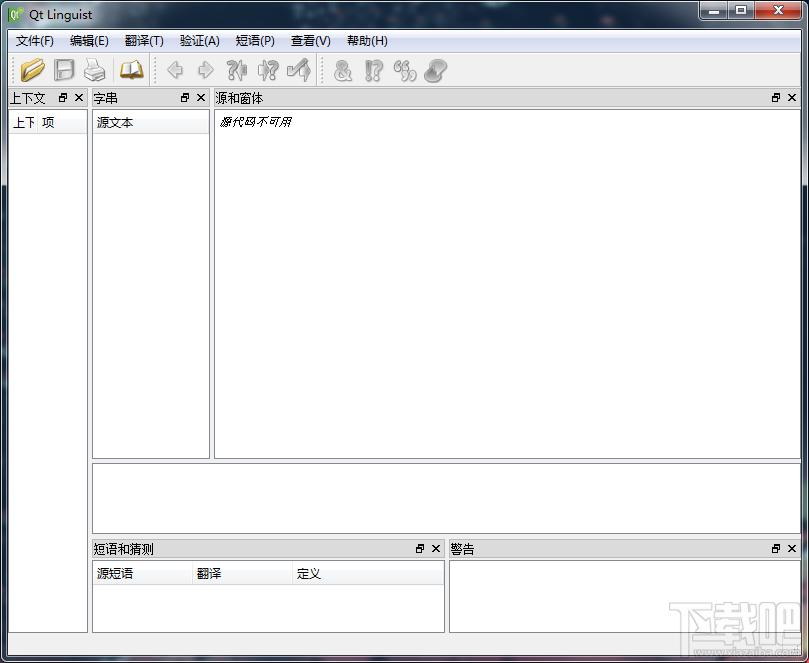Click Done and Next toolbar icon
Image resolution: width=809 pixels, height=663 pixels.
click(299, 70)
